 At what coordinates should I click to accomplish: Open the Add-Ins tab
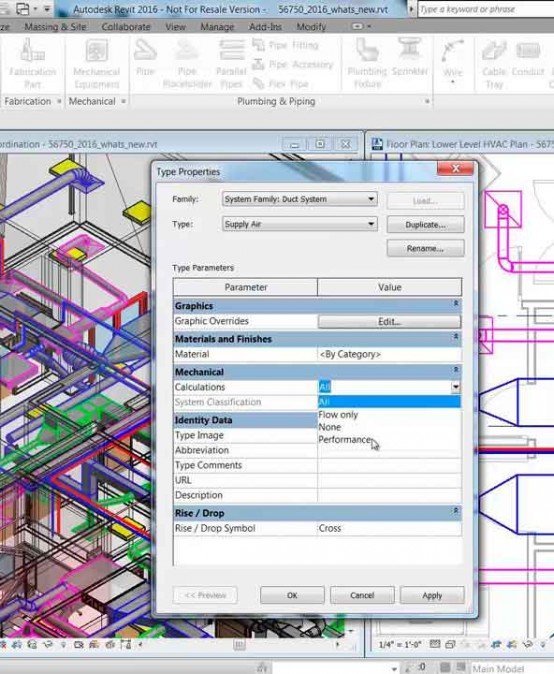pyautogui.click(x=265, y=27)
